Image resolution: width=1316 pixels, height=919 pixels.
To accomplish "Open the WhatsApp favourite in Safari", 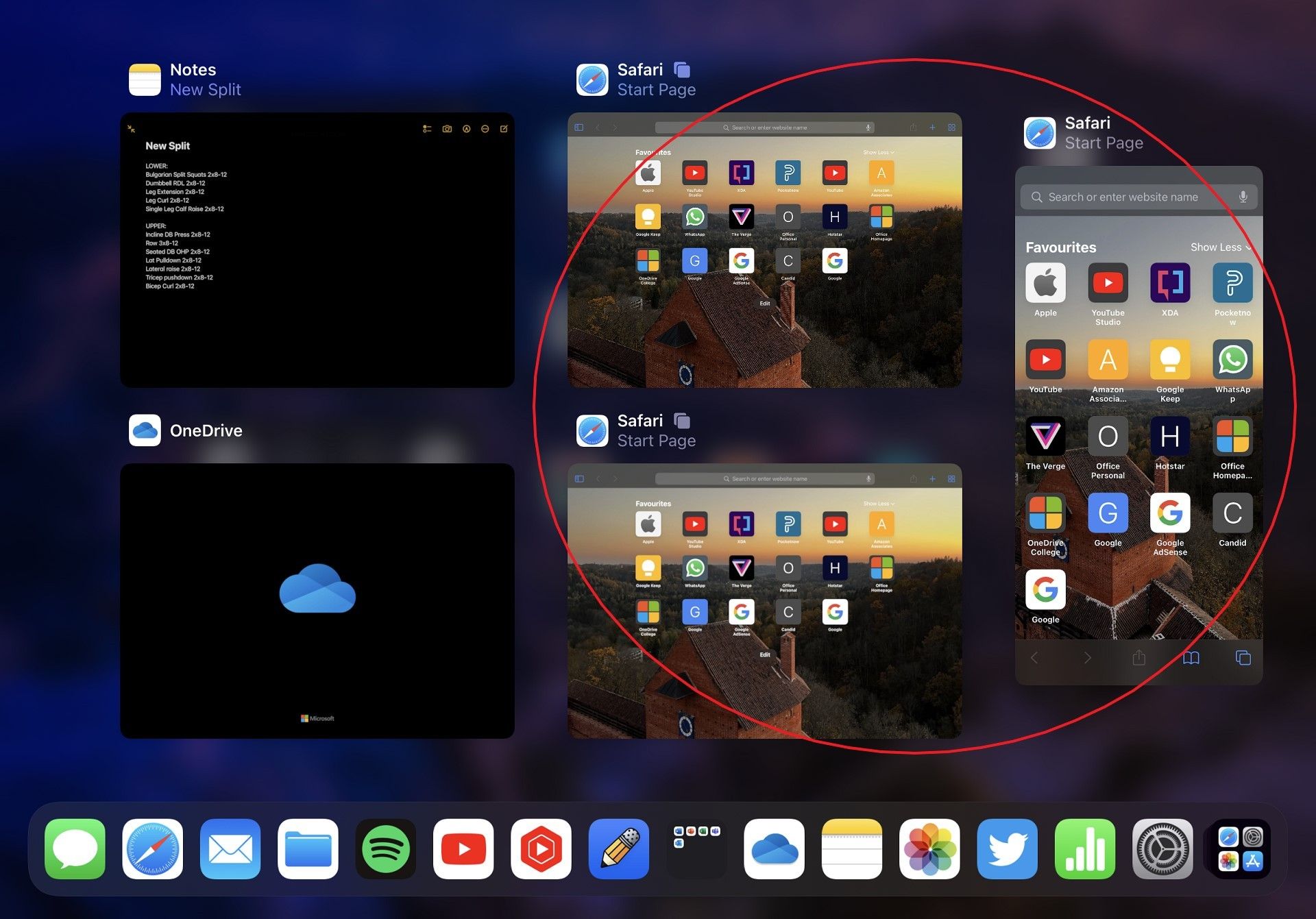I will coord(1232,360).
